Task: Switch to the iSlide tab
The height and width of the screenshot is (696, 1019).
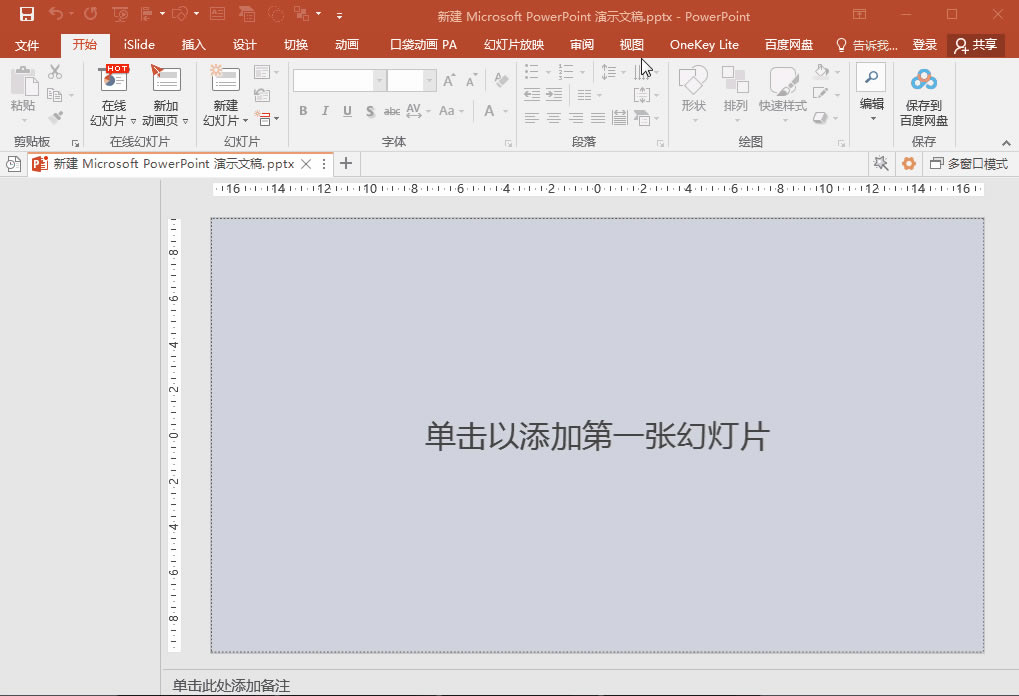Action: [x=139, y=45]
